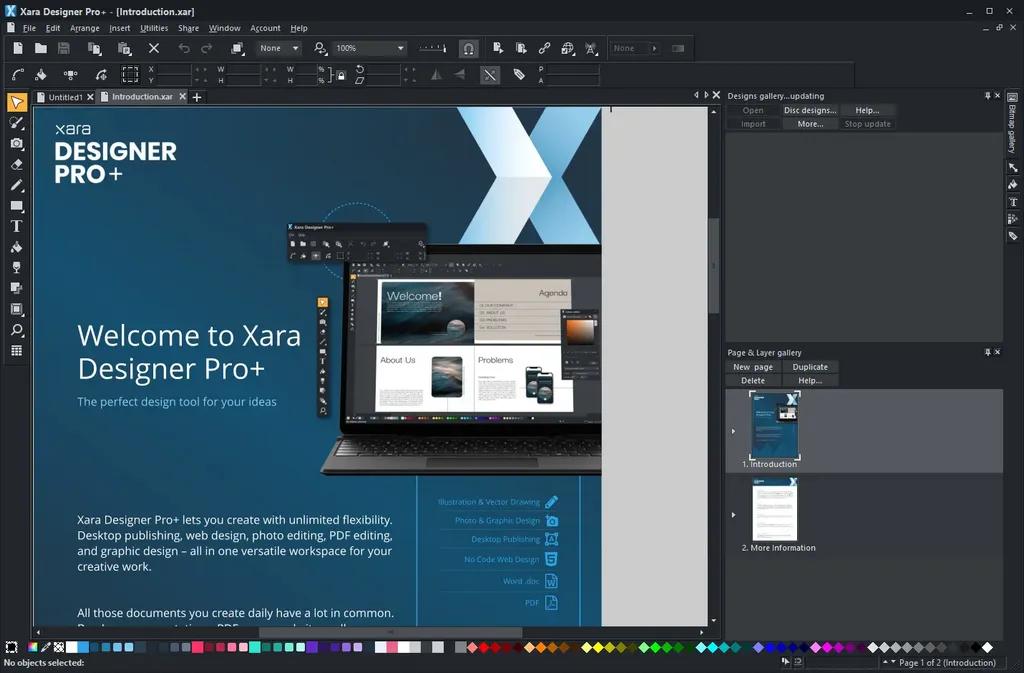Expand the Introduction page layers
The image size is (1024, 673).
(x=733, y=431)
